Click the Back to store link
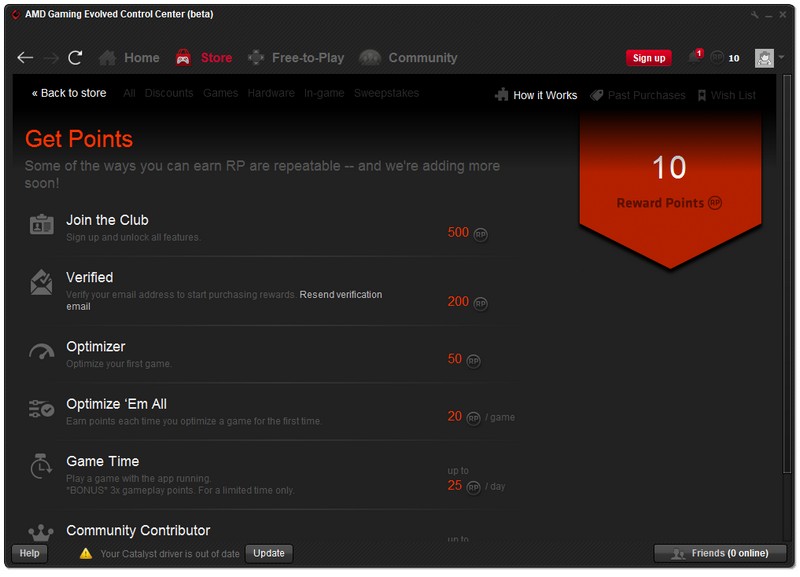Viewport: 800px width, 577px height. click(x=69, y=93)
